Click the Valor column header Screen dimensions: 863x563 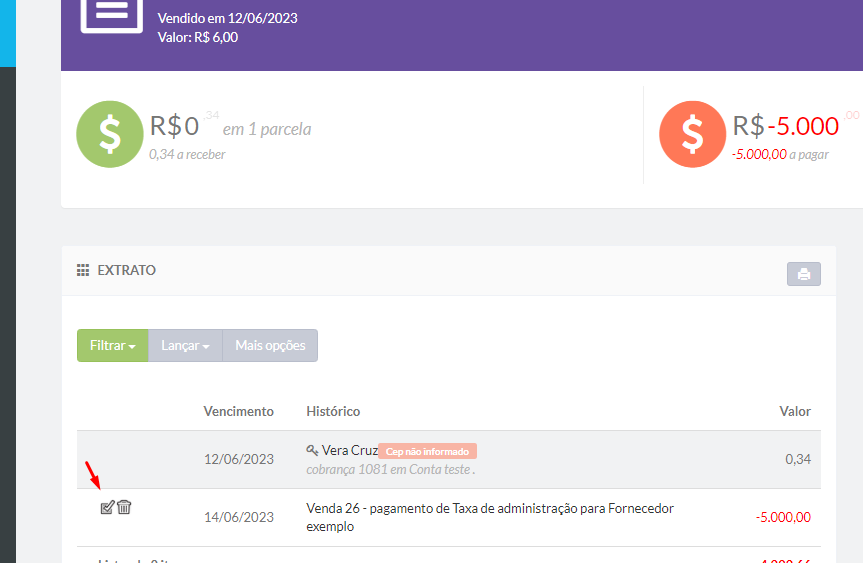[795, 411]
